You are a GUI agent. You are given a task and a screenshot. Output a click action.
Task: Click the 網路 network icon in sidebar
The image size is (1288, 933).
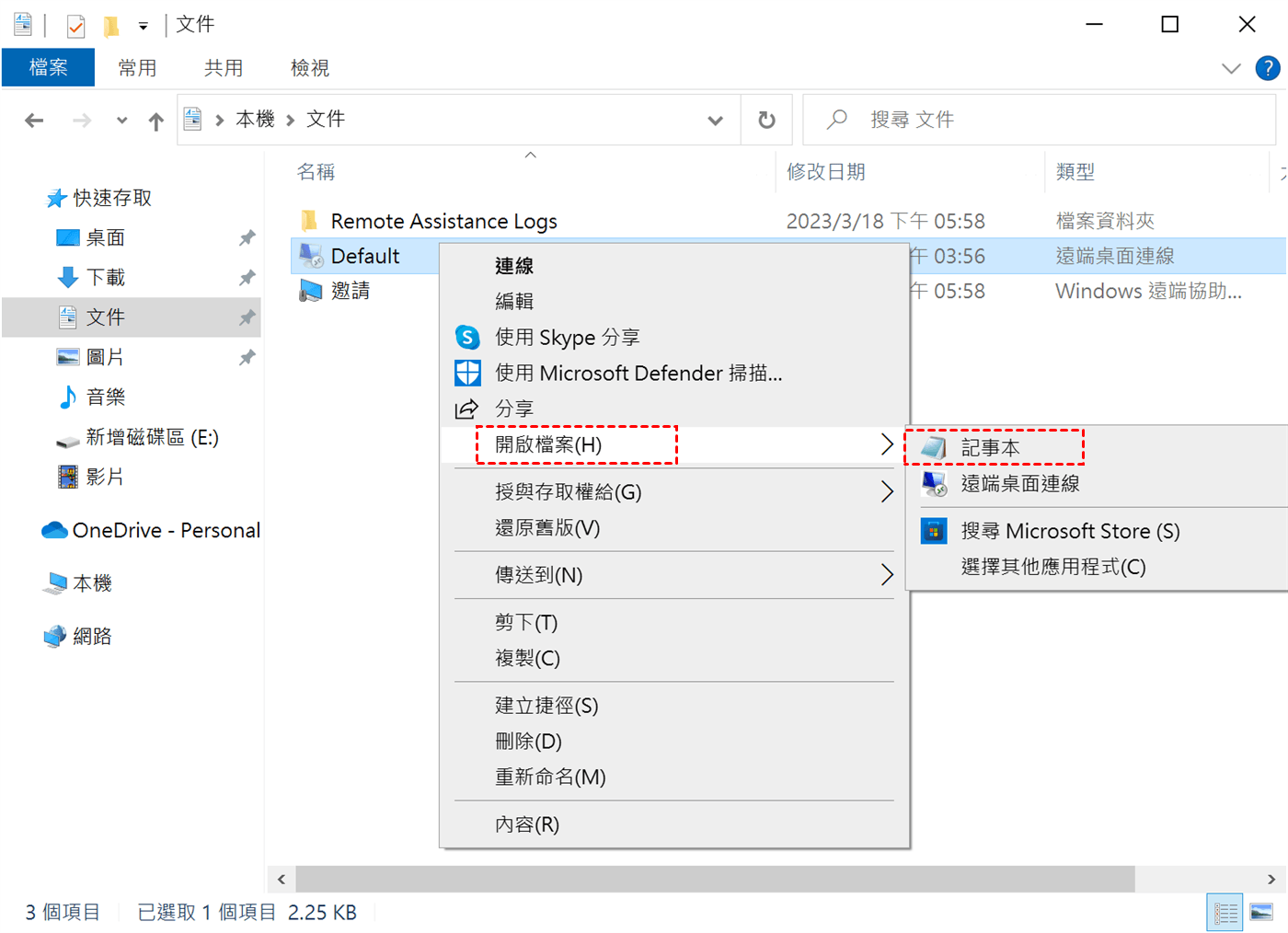(x=55, y=636)
